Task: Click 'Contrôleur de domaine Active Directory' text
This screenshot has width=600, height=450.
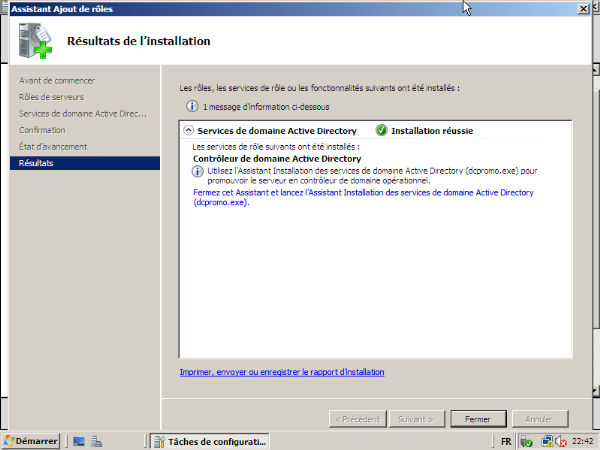Action: [277, 158]
